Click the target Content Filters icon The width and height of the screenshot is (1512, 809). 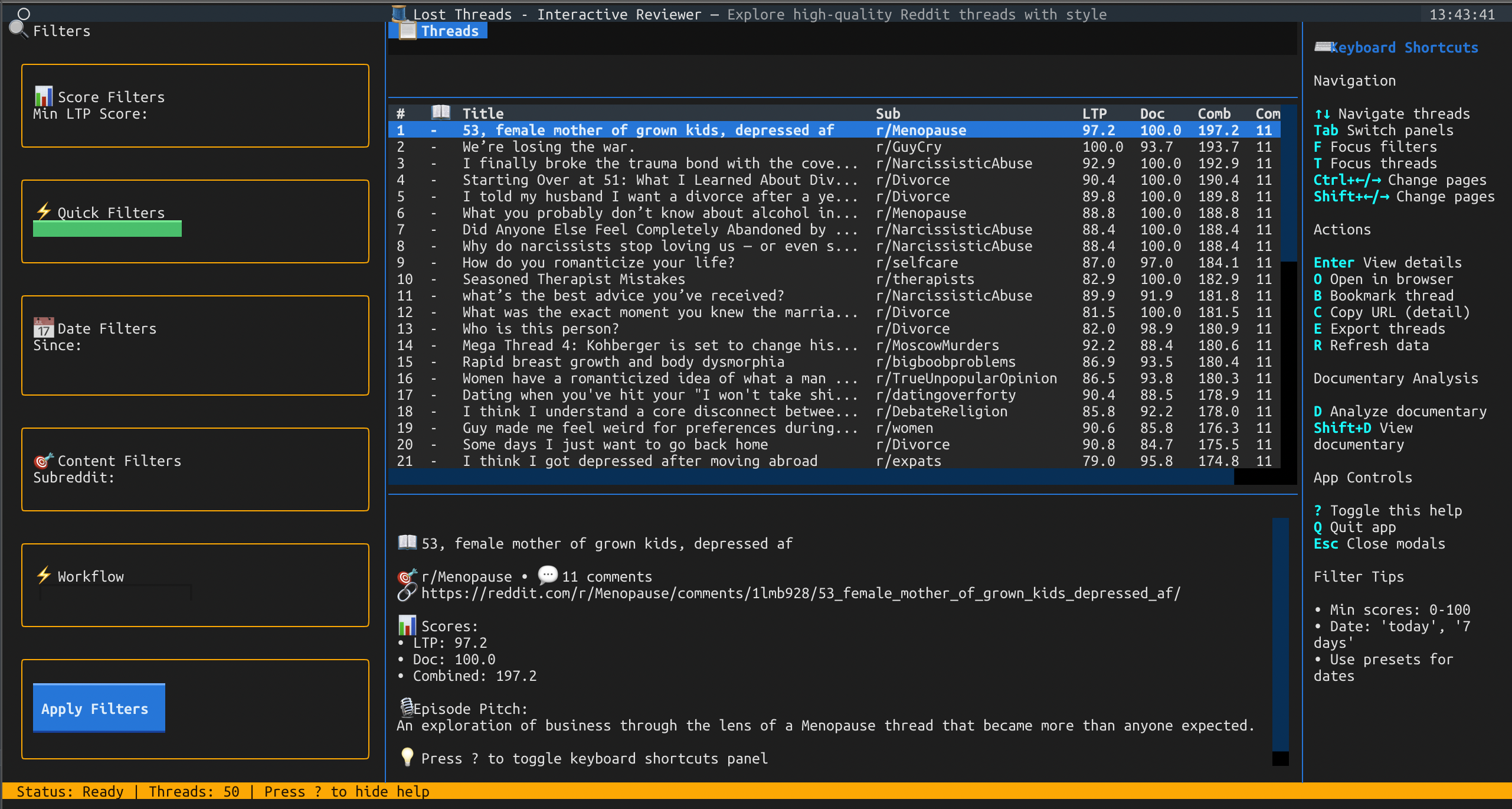click(43, 460)
